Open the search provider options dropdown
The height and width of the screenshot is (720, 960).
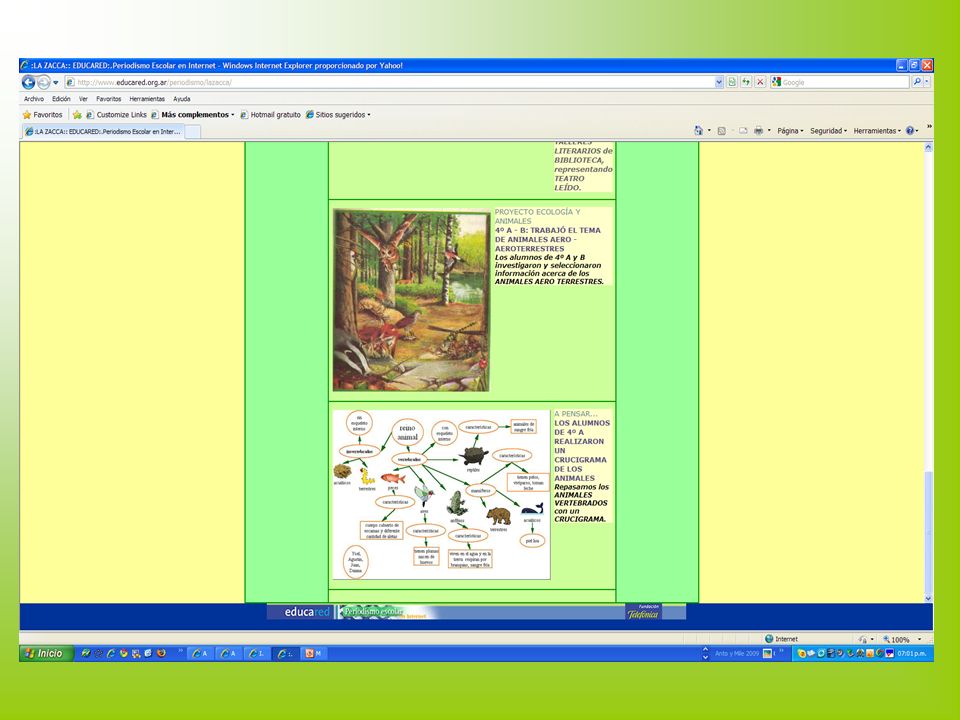[927, 82]
